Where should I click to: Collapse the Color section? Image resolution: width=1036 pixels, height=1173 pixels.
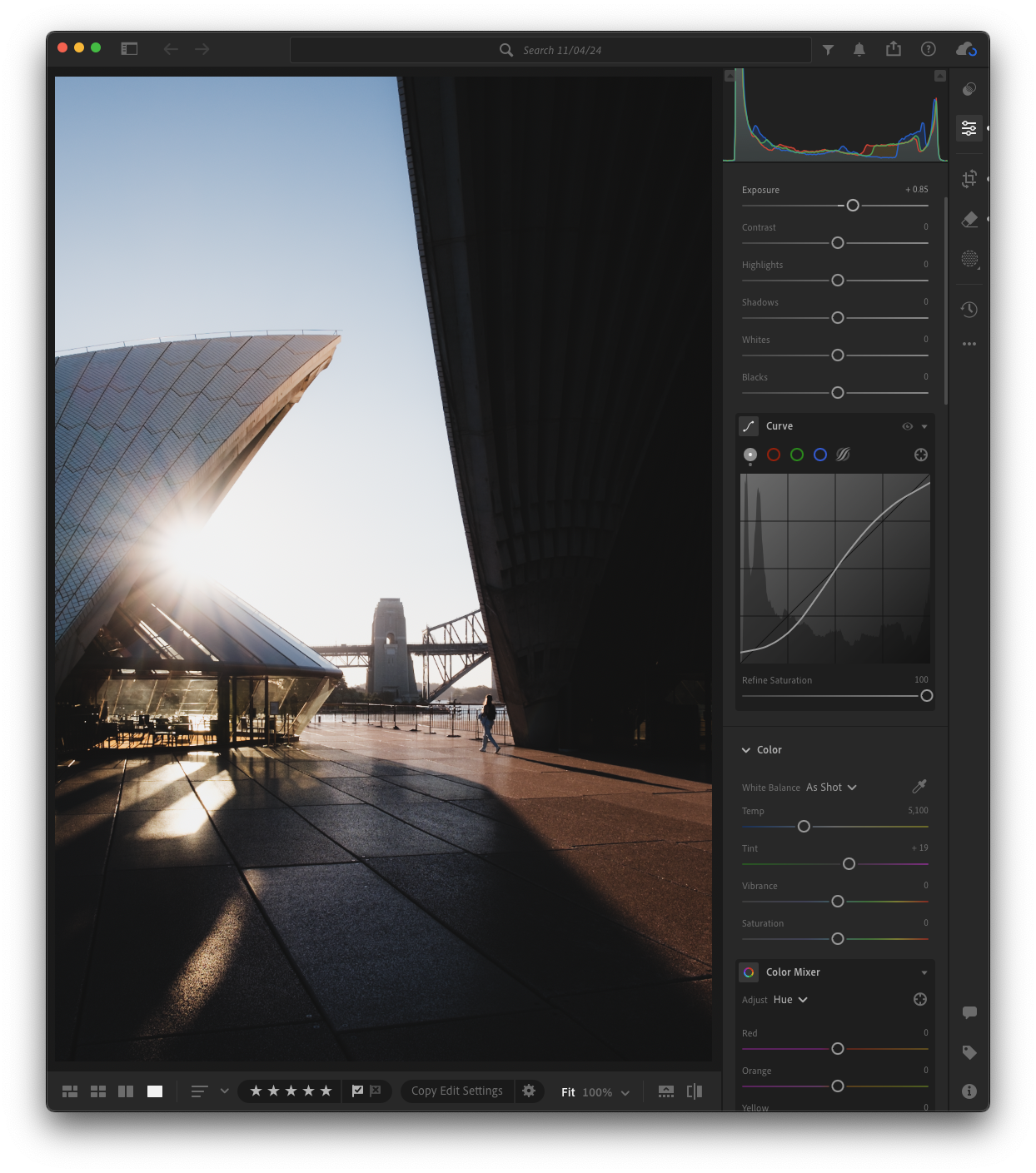(746, 750)
